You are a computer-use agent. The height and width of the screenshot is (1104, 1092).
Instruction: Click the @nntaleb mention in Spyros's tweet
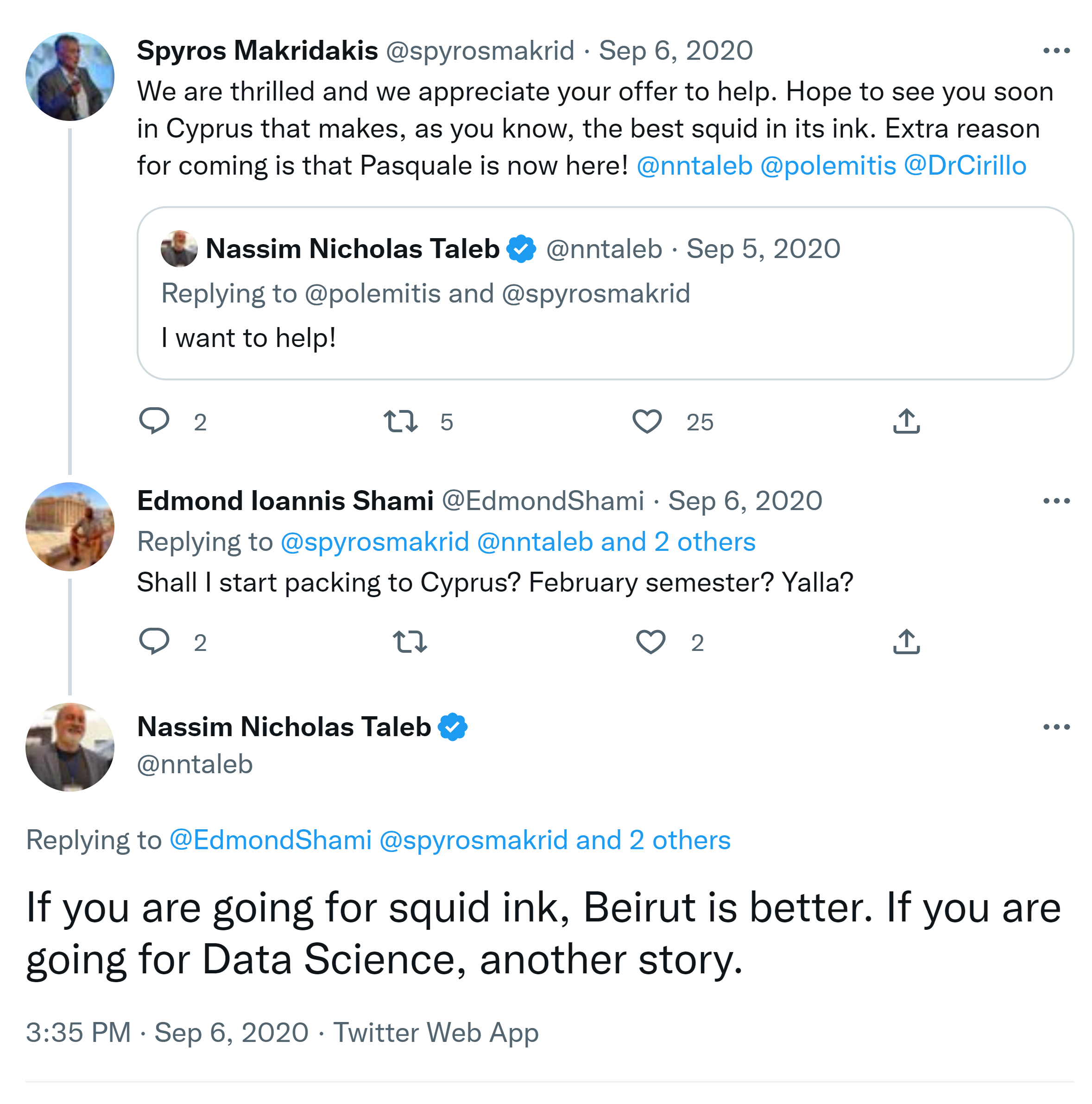point(694,166)
